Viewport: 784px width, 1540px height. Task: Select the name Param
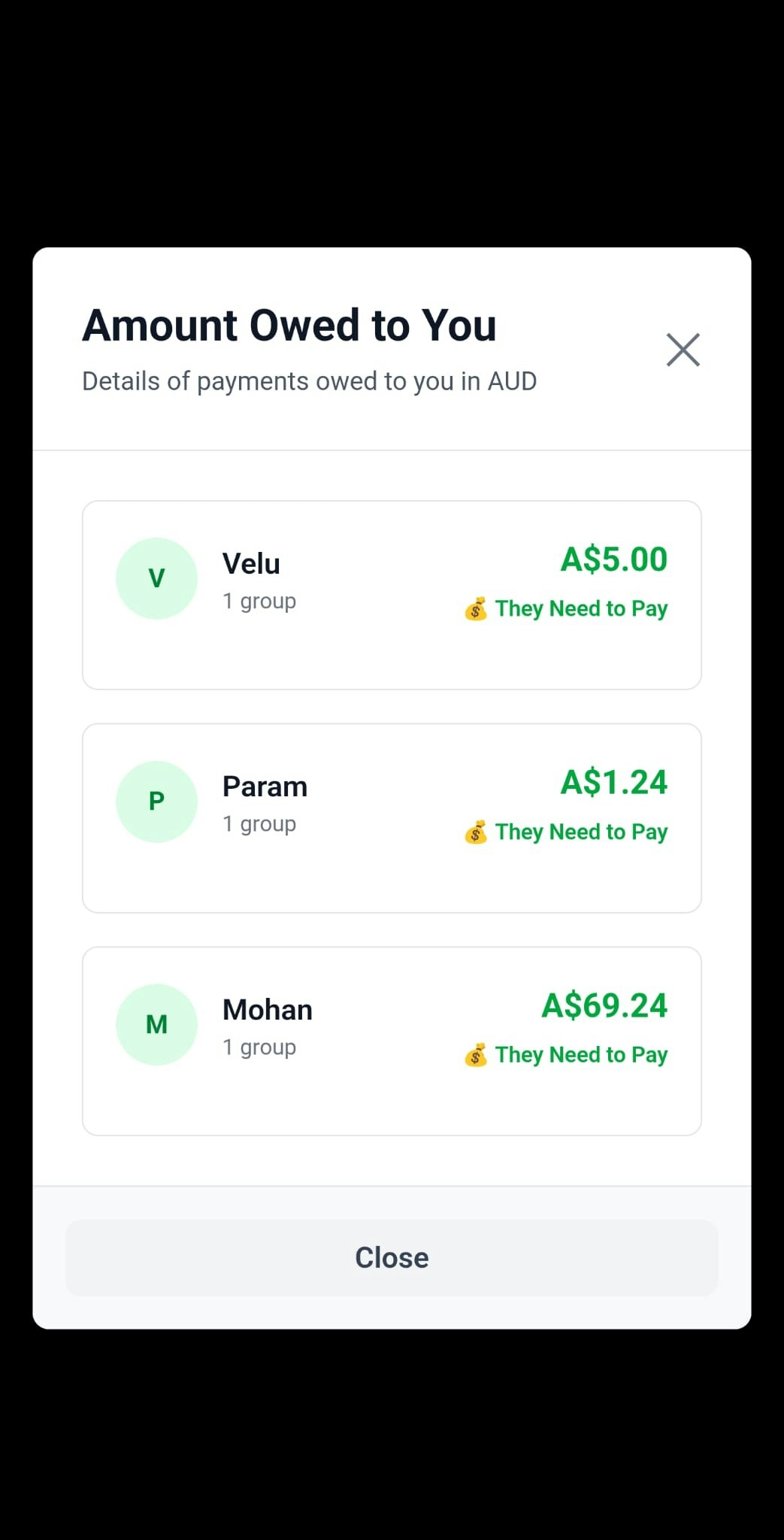coord(265,787)
